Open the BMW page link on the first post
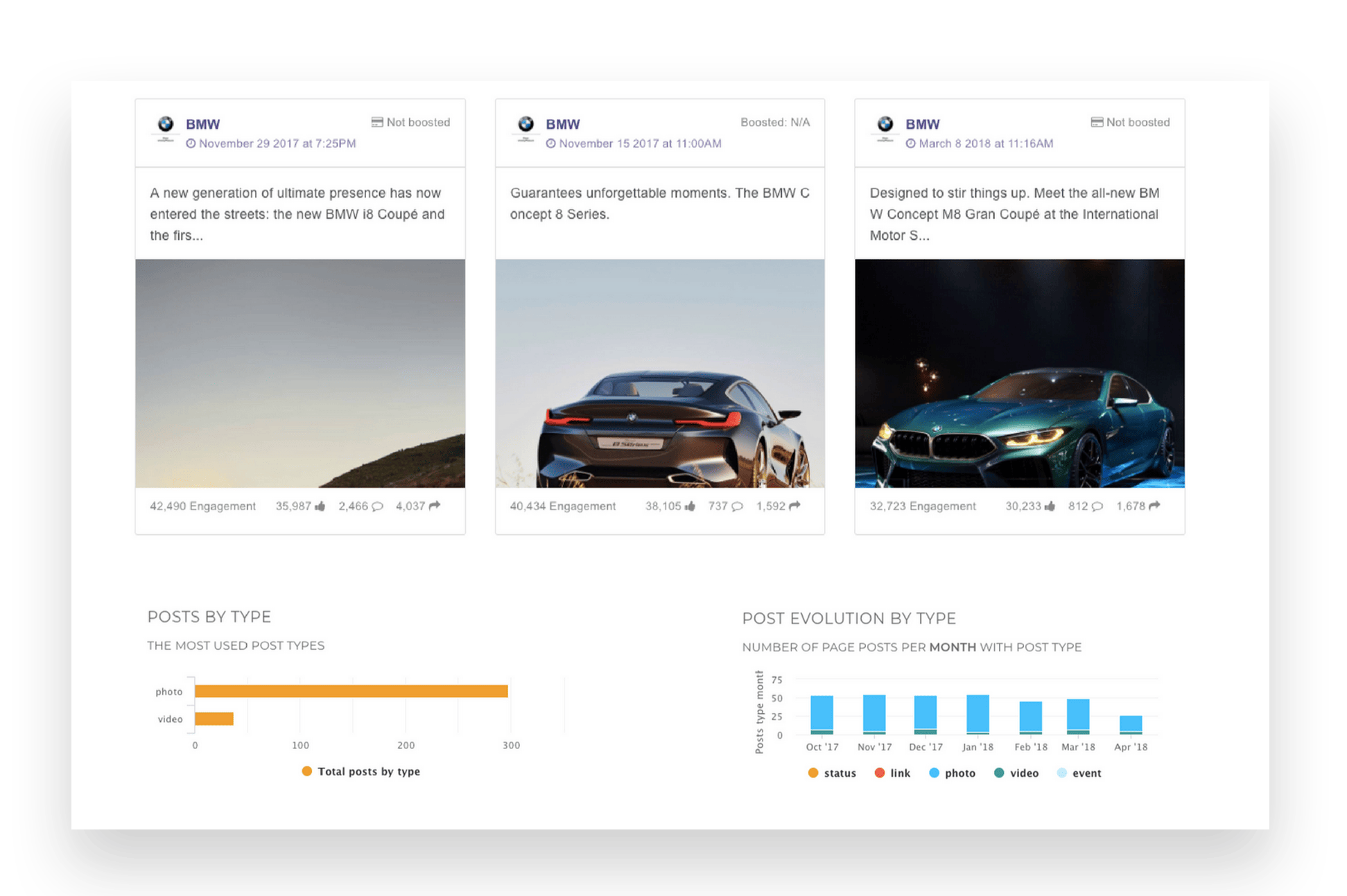The height and width of the screenshot is (896, 1347). pos(203,124)
